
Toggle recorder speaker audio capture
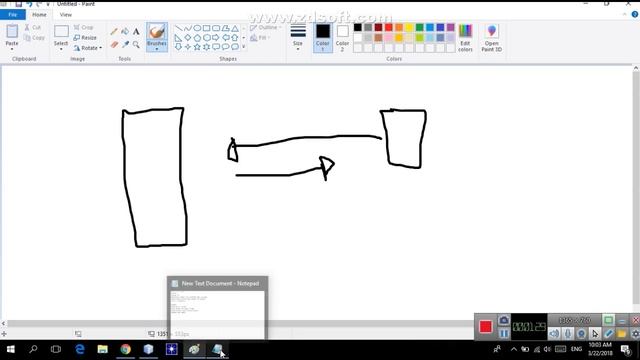coord(554,334)
